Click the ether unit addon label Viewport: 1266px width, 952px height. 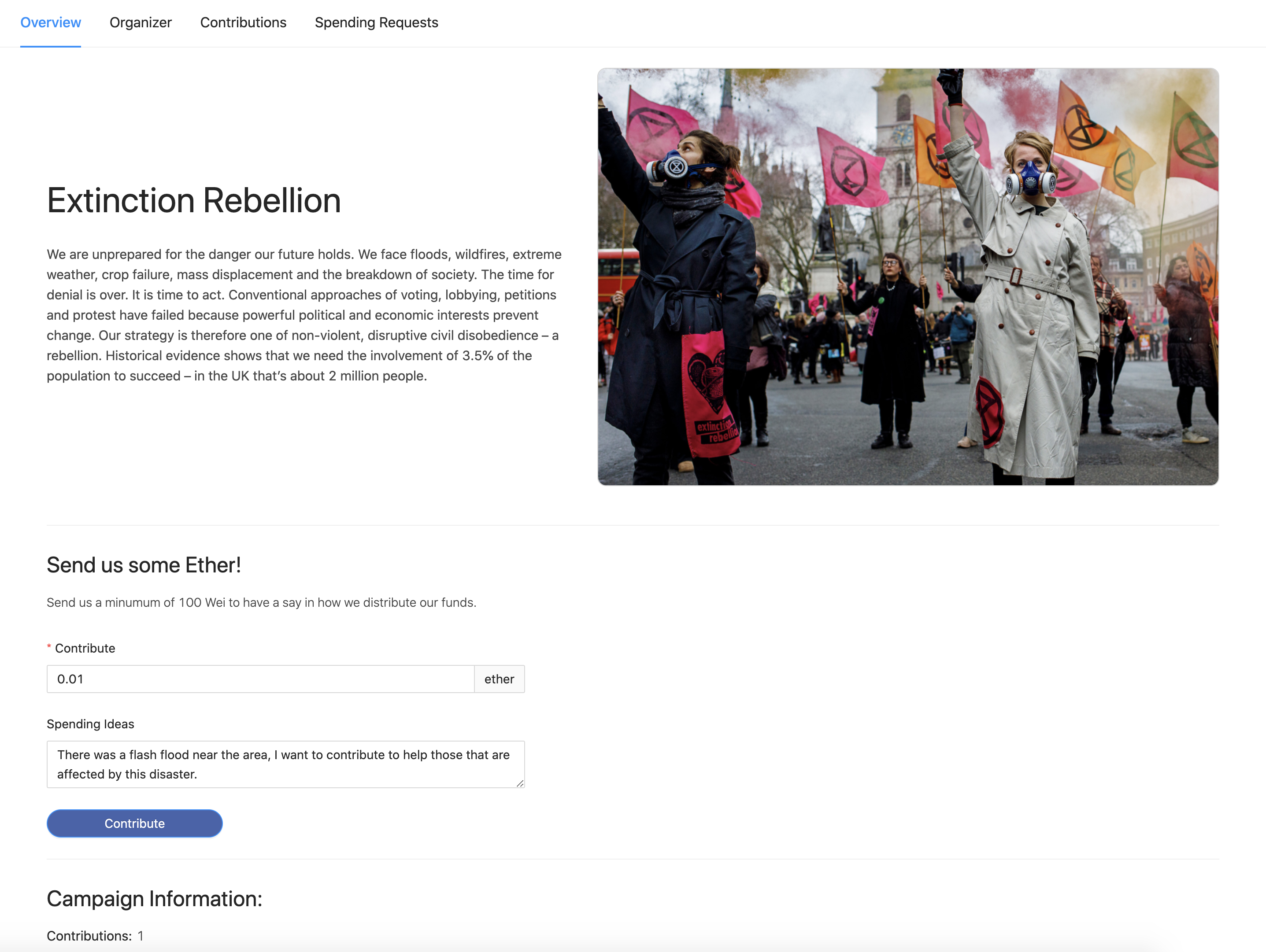pos(499,679)
